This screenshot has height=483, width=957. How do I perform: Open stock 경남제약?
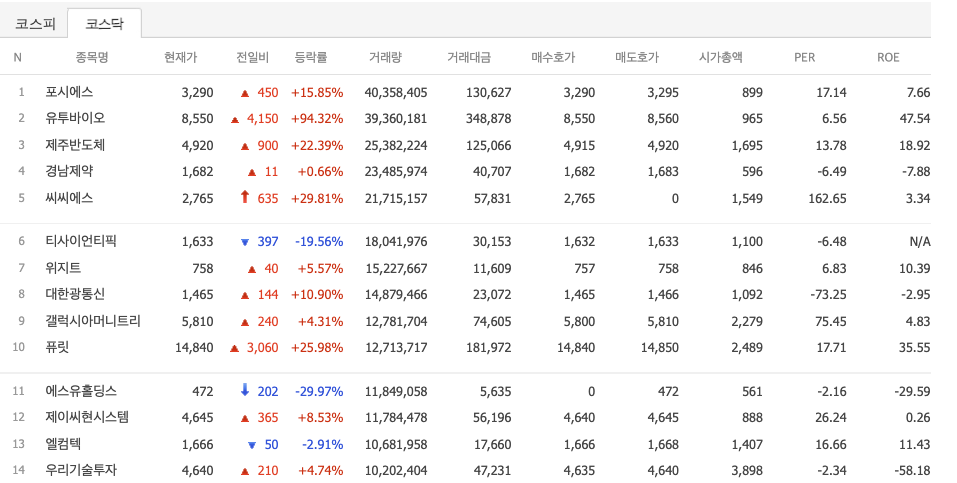(x=69, y=172)
